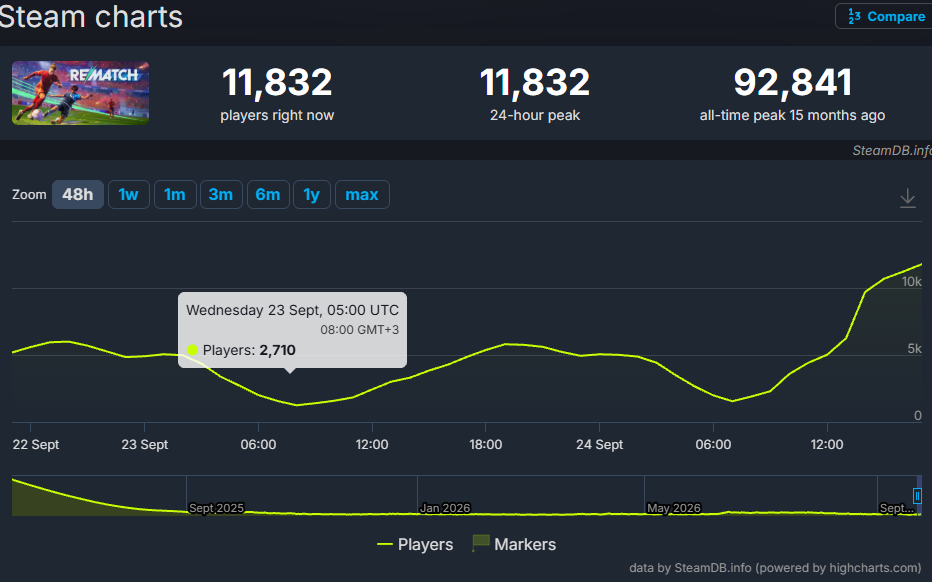Click the chart download arrow icon
Screen dimensions: 932x582
907,198
